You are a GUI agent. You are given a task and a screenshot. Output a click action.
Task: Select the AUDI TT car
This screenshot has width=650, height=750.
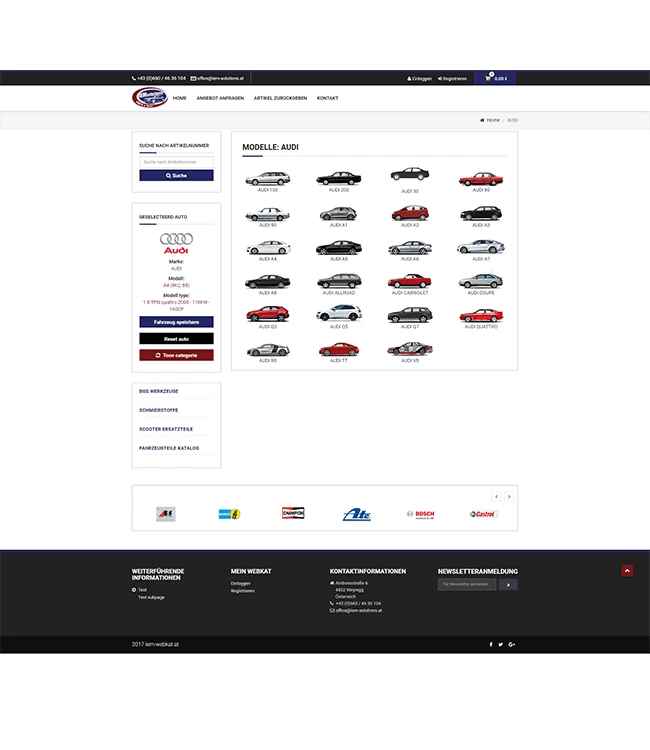click(339, 349)
